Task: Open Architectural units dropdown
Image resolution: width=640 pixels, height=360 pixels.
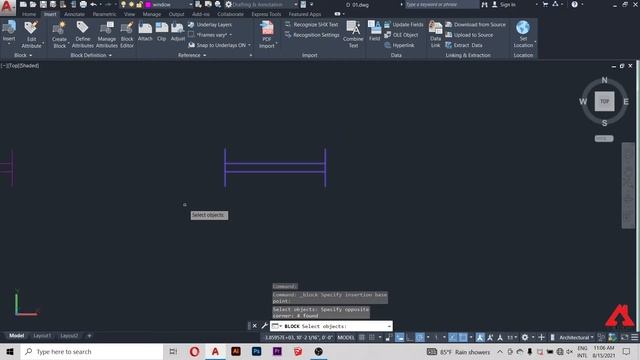Action: 576,337
